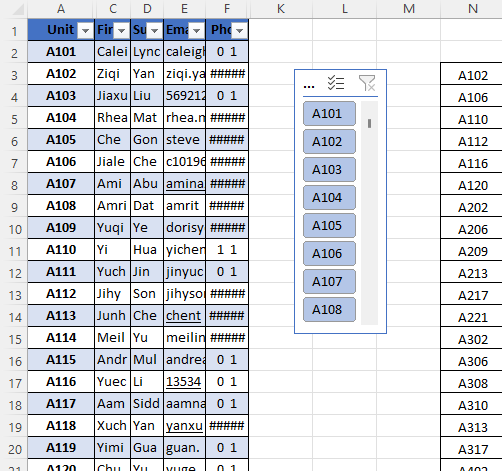
Task: Select slicer item A108
Action: tap(329, 310)
